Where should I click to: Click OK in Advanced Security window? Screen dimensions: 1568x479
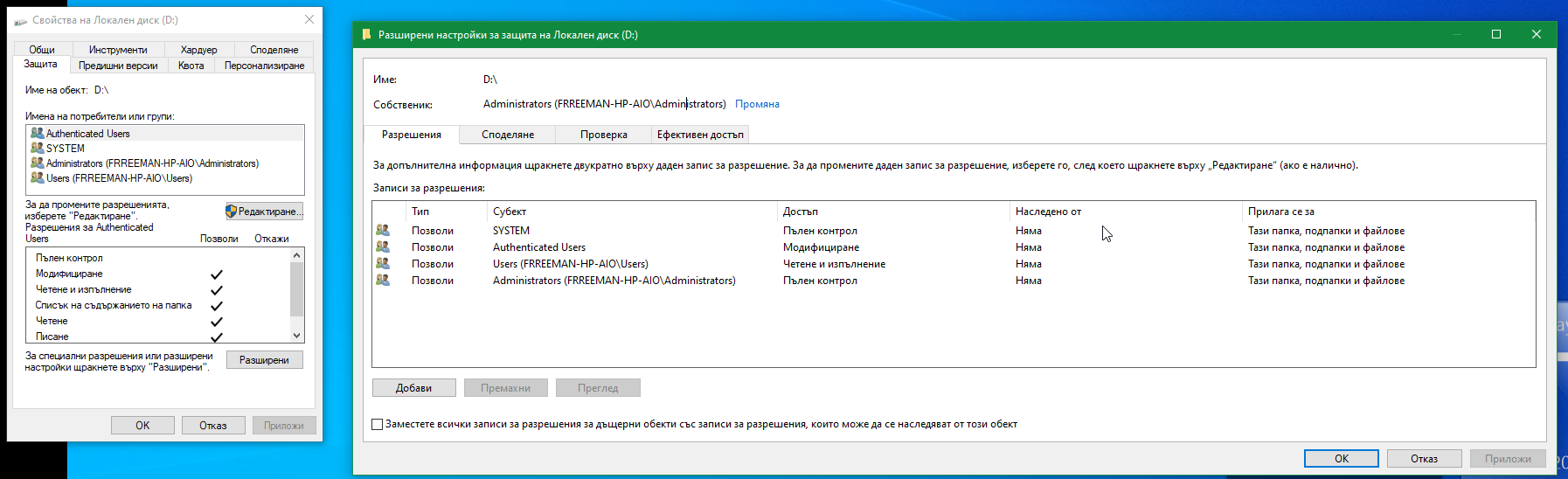pos(1342,459)
